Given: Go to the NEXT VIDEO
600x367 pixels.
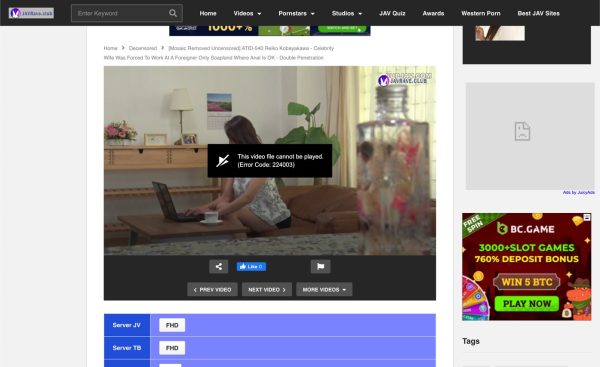Looking at the screenshot, I should 267,290.
